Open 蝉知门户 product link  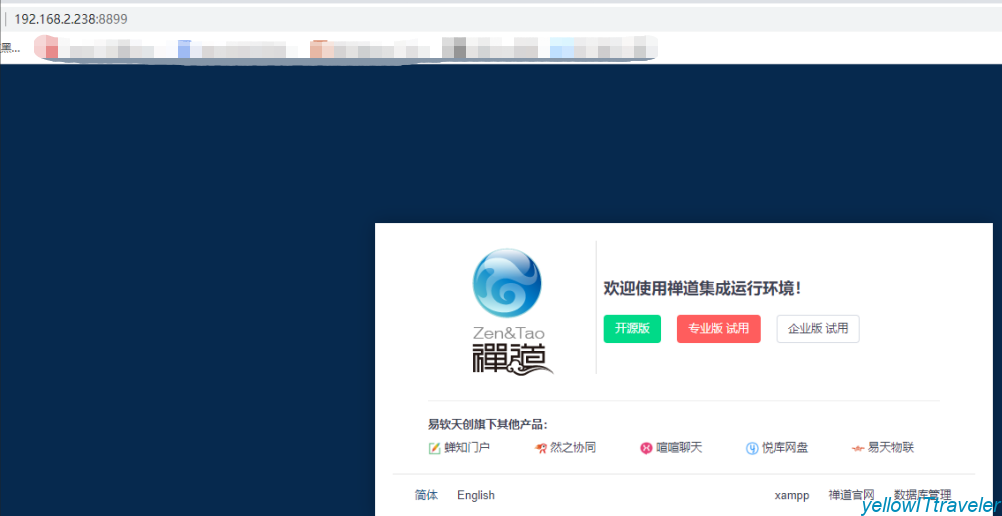(x=467, y=448)
